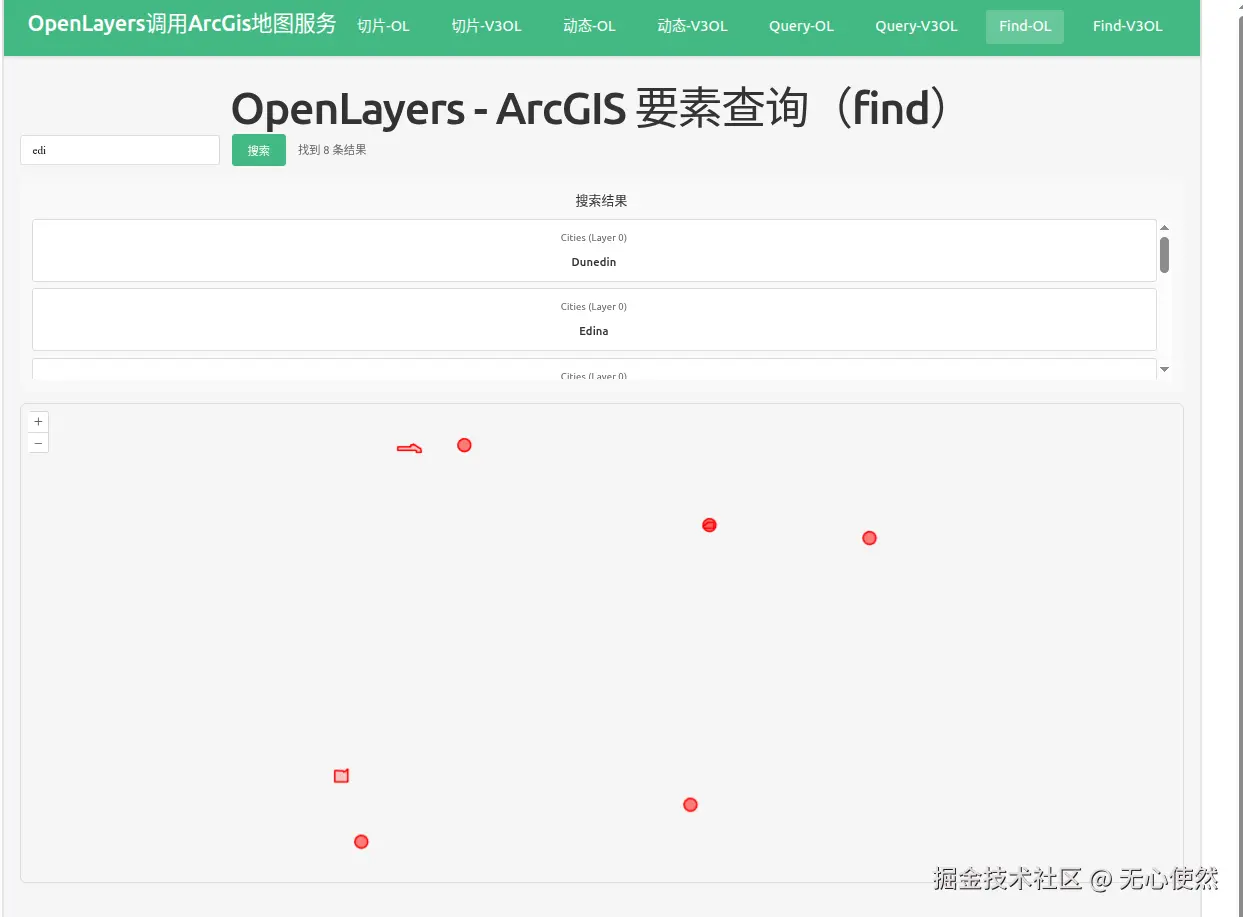Viewport: 1243px width, 917px height.
Task: Zoom out the map with minus button
Action: pyautogui.click(x=38, y=443)
